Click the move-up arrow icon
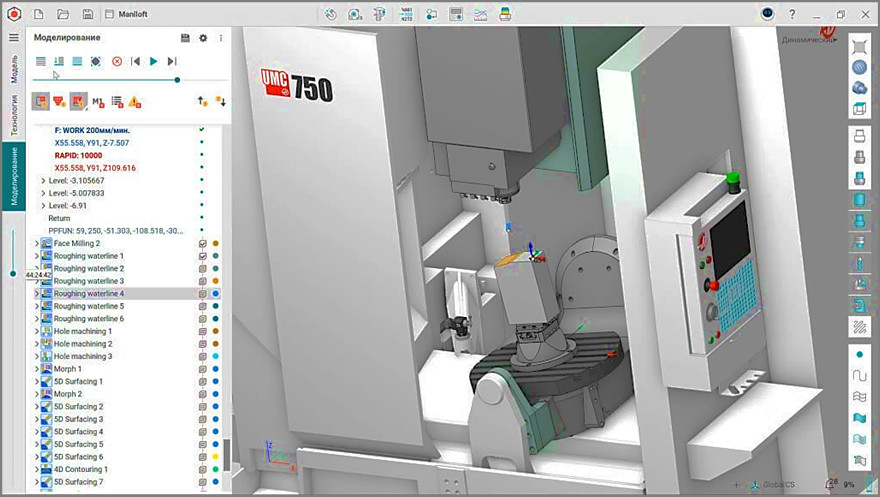880x497 pixels. click(x=202, y=101)
